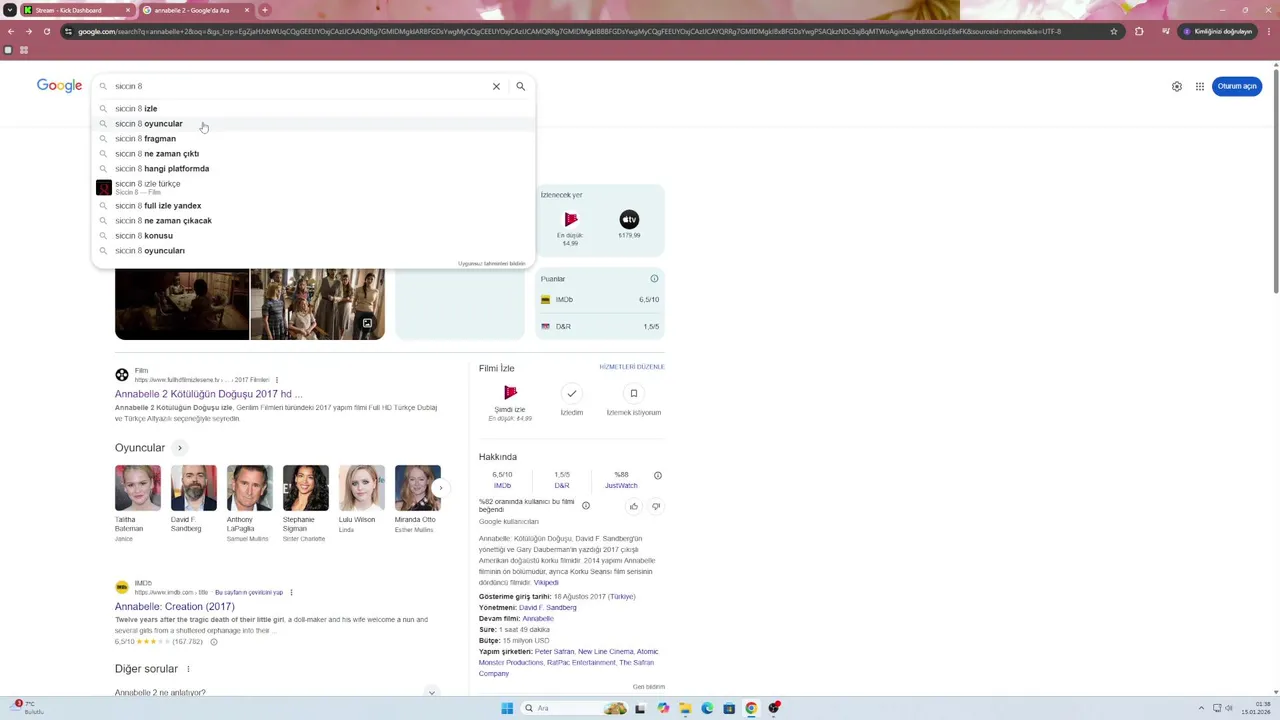Bookmark this page with the star icon
The width and height of the screenshot is (1280, 720).
(1114, 31)
